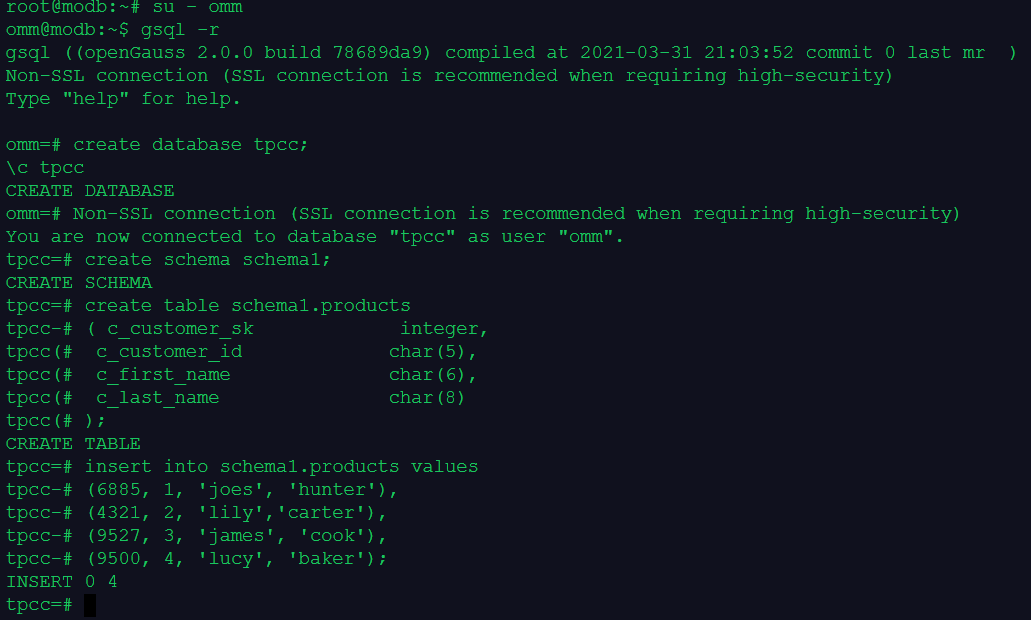
Task: Click the 'create schema schema1;' command
Action: (208, 260)
